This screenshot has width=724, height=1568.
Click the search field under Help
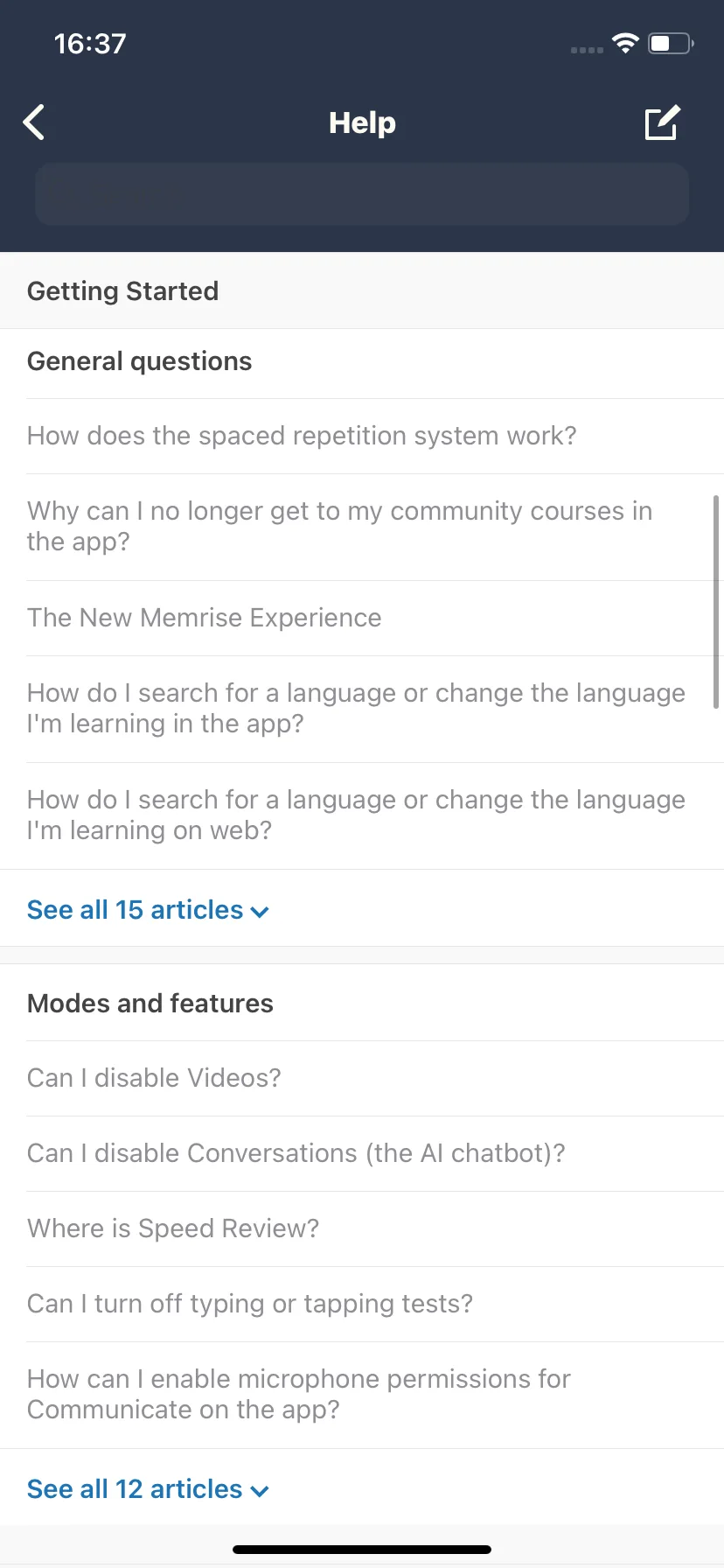362,193
